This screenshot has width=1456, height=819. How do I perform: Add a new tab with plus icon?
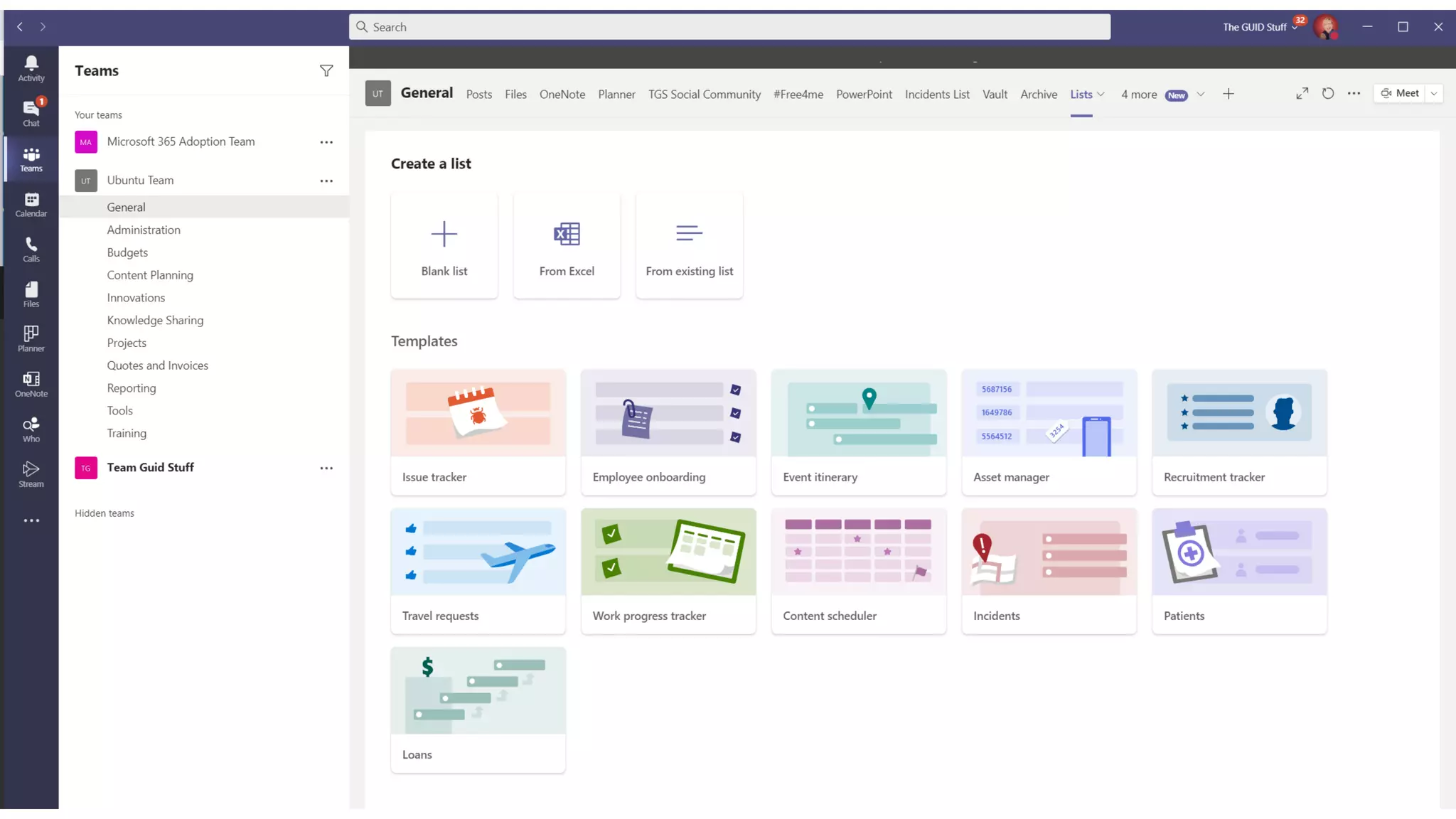point(1228,94)
